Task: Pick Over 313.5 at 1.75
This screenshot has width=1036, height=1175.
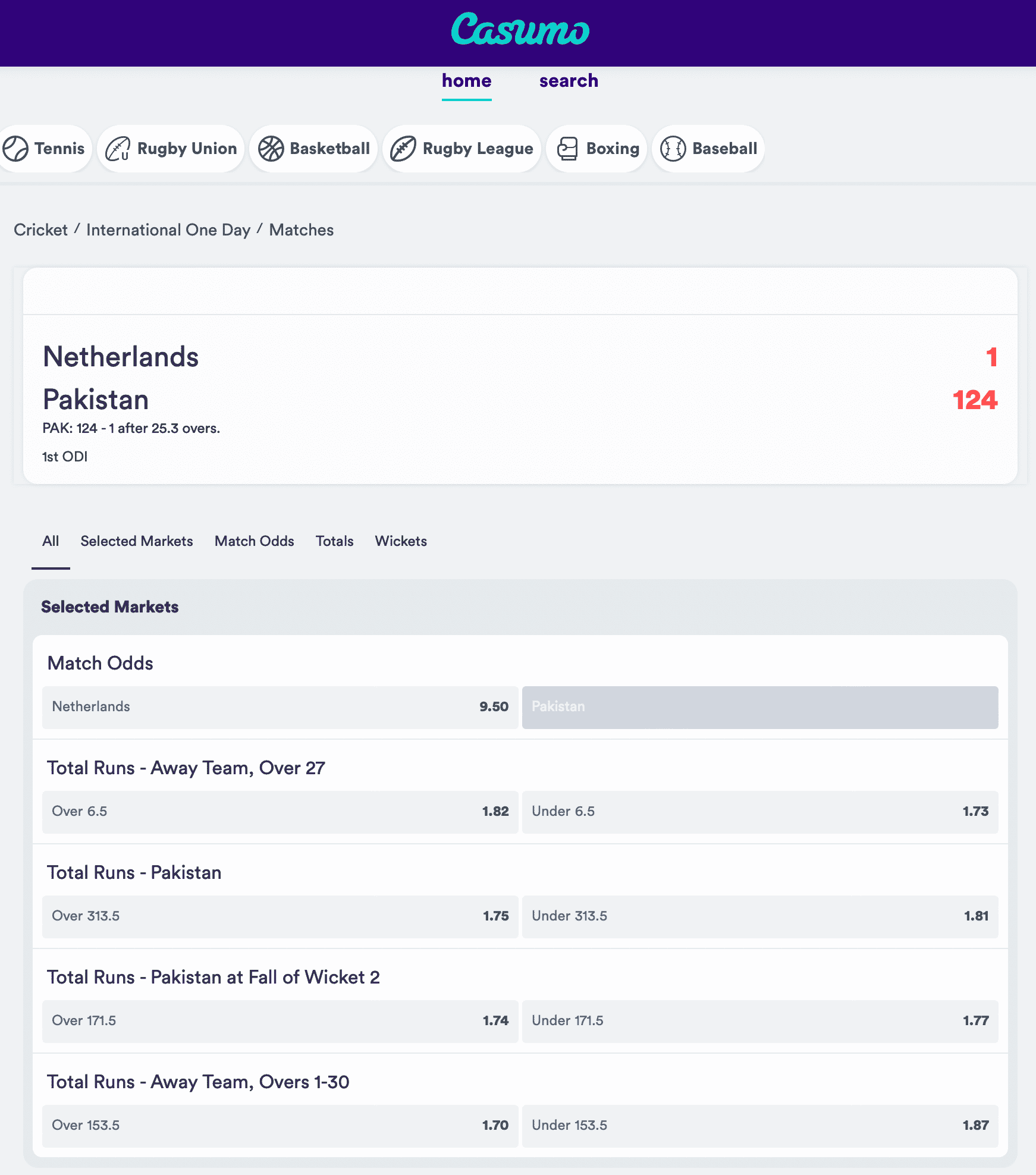Action: pos(280,916)
